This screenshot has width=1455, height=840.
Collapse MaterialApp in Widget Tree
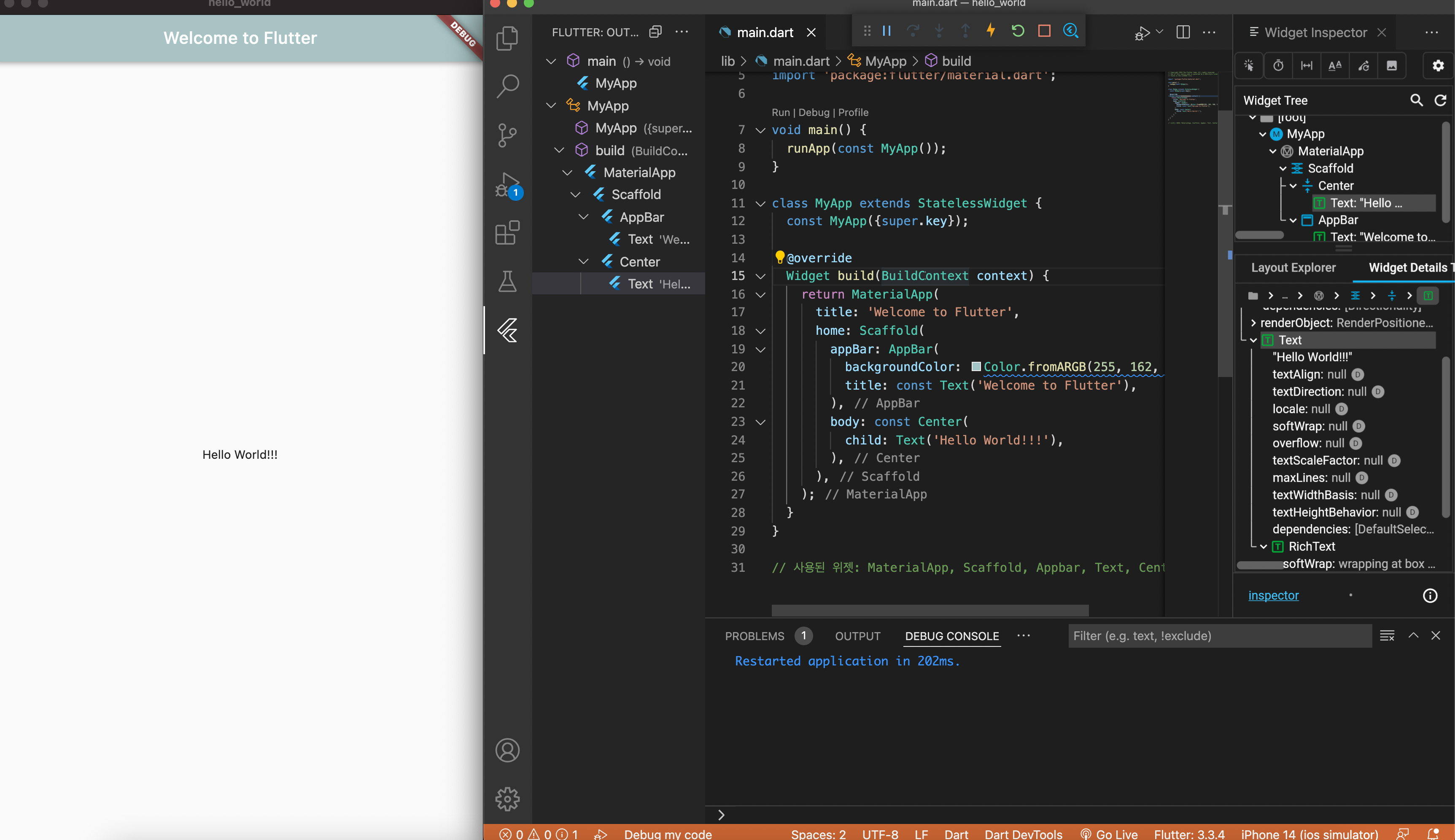(x=1273, y=152)
